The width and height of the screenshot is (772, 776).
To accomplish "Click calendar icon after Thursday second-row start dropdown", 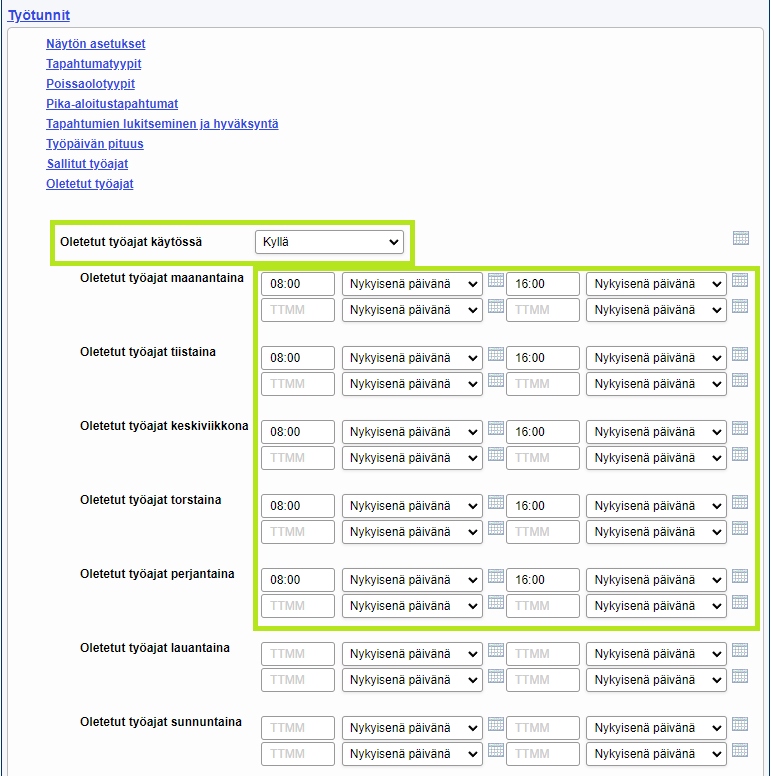I will pyautogui.click(x=495, y=528).
